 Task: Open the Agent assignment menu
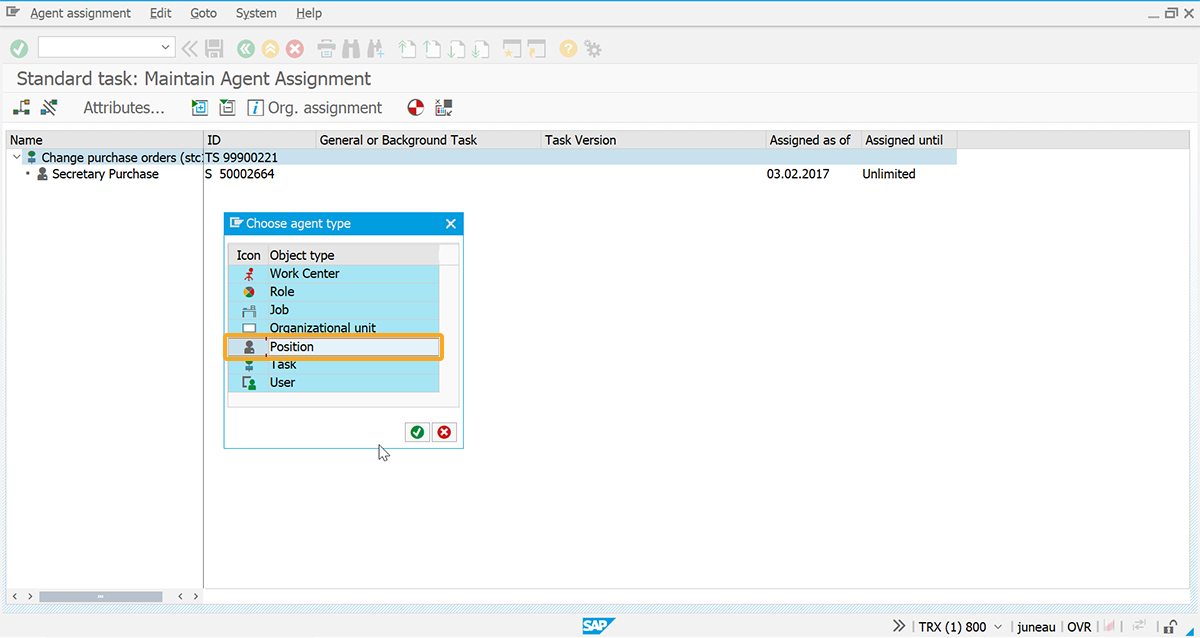click(x=80, y=13)
